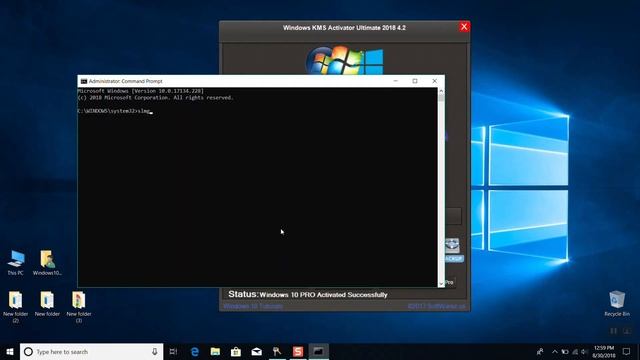Open the Windows Start menu
The image size is (640, 360).
click(x=10, y=351)
